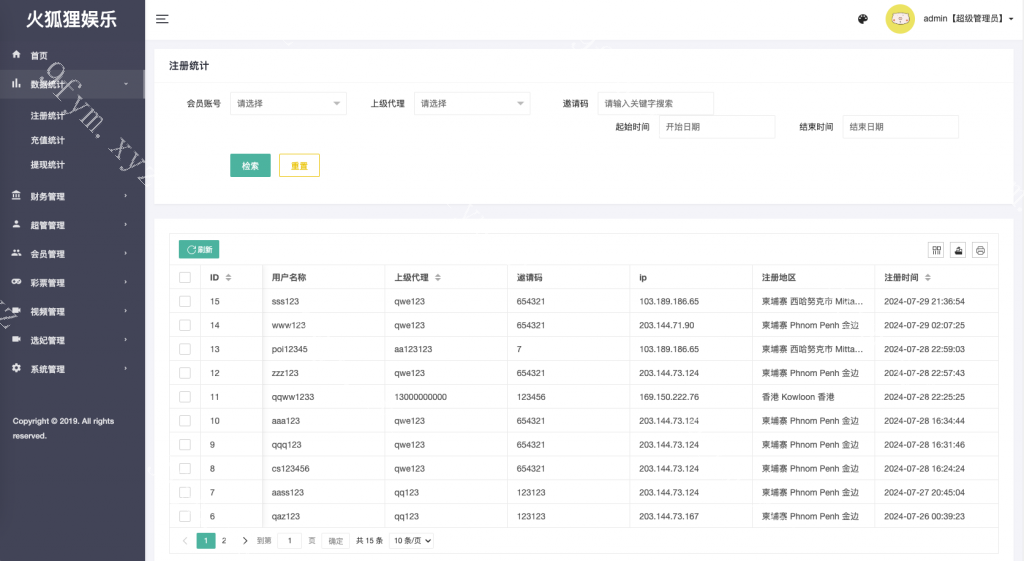Collapse the 数据统计 sidebar menu arrow
Viewport: 1024px width, 561px height.
[126, 84]
